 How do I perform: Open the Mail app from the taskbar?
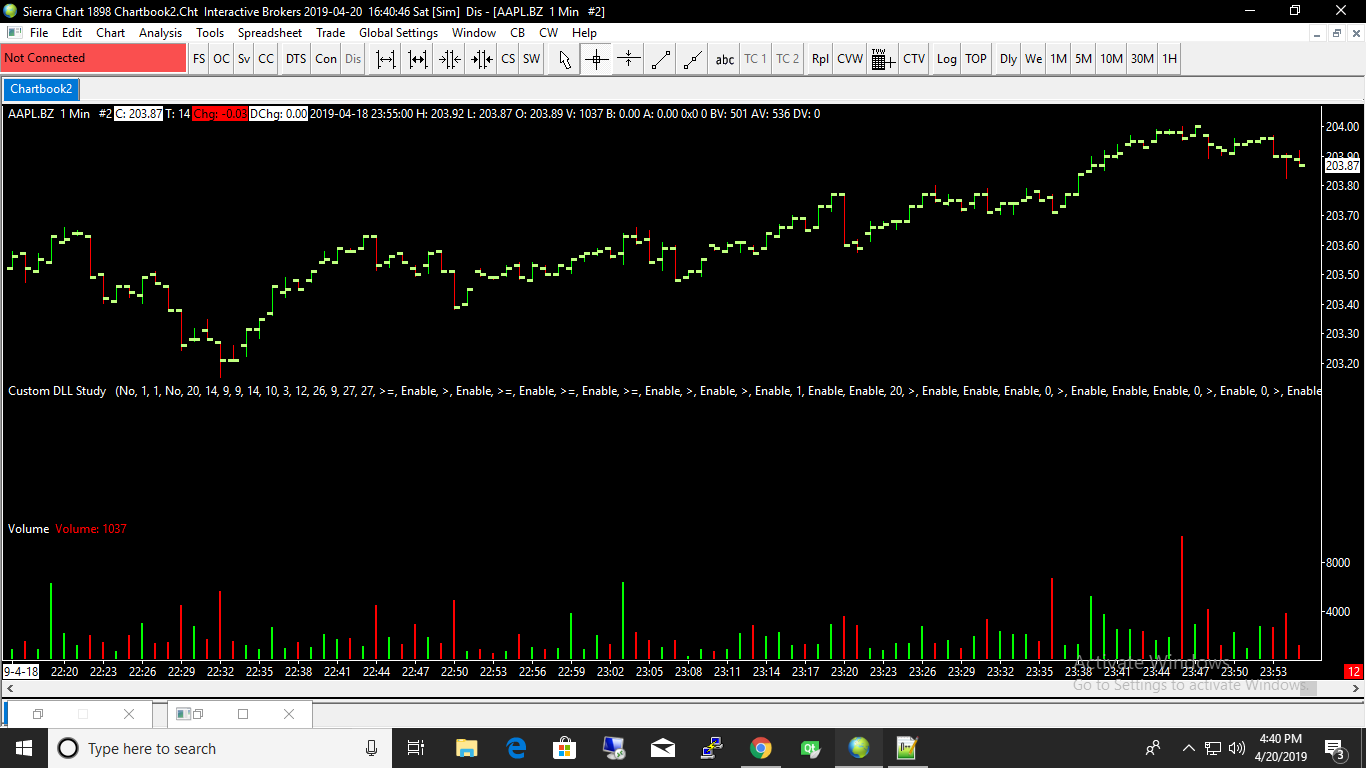663,748
